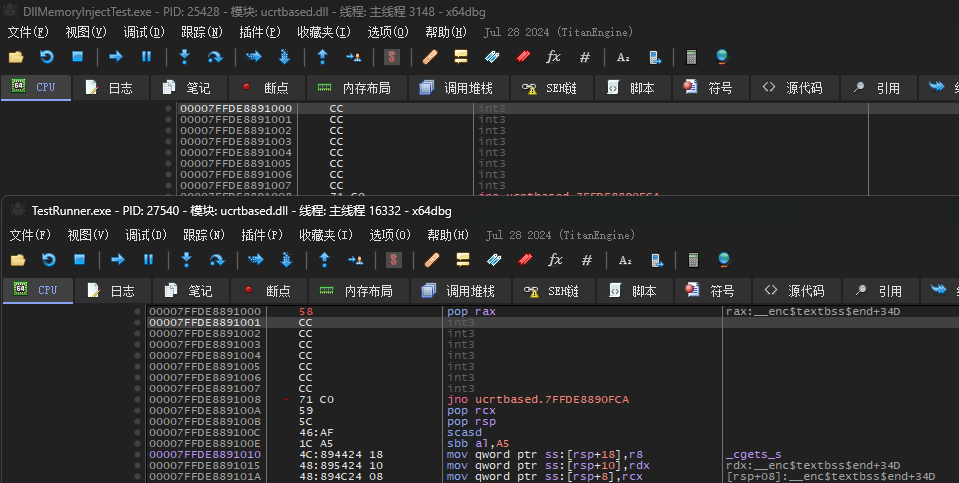Click Restart icon in TestRunner.exe window toolbar
Viewport: 959px width, 483px height.
(x=48, y=260)
